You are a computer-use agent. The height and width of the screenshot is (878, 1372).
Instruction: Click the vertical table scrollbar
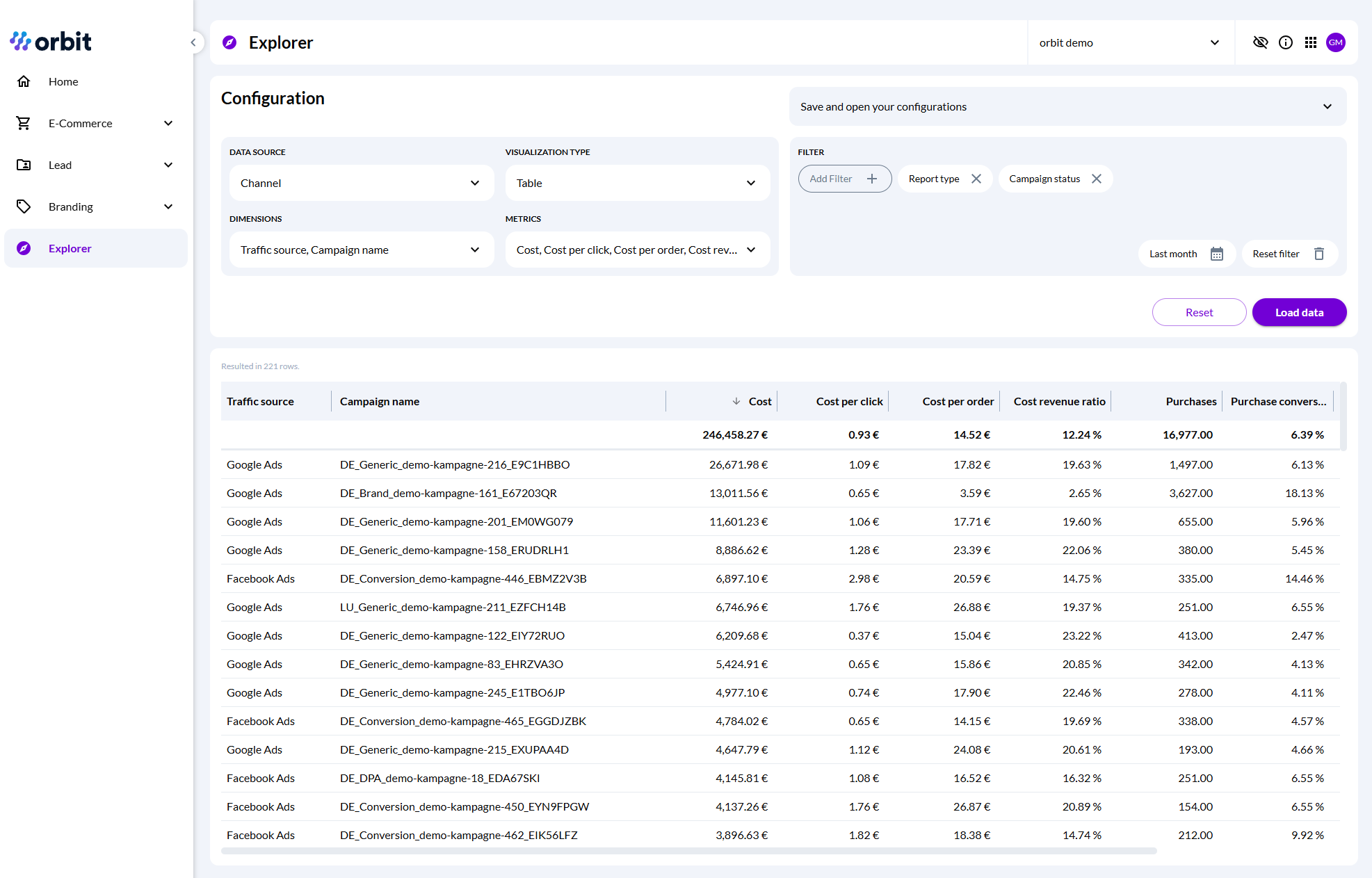(1343, 416)
